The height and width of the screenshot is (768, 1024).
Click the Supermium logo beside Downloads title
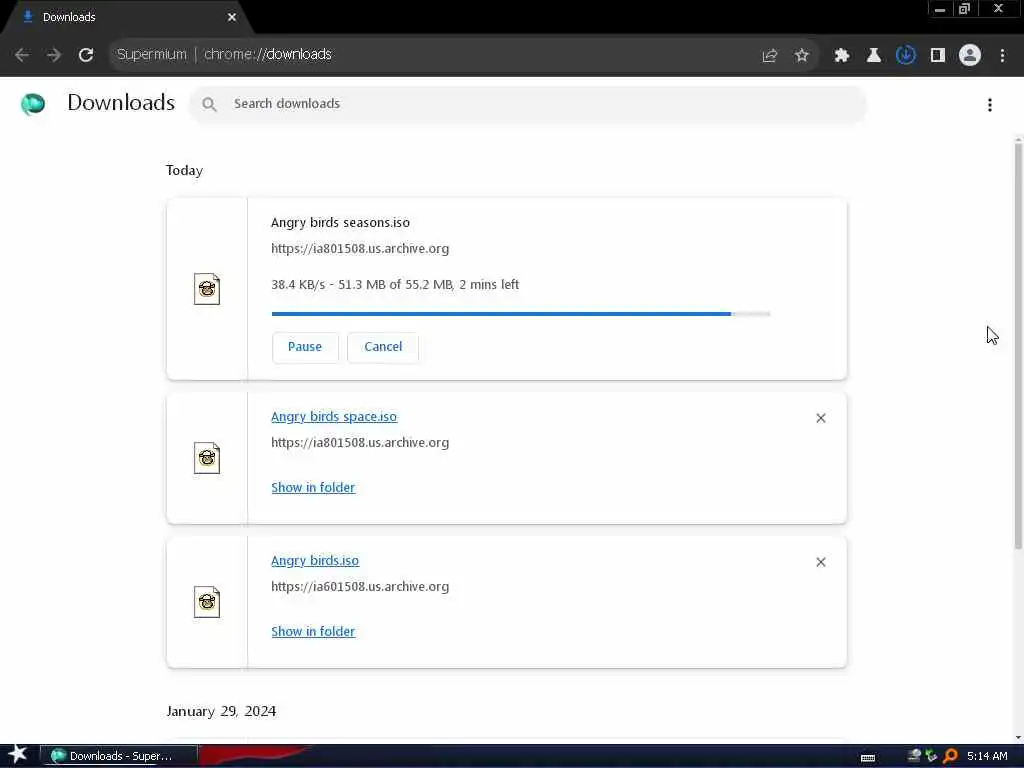tap(33, 104)
